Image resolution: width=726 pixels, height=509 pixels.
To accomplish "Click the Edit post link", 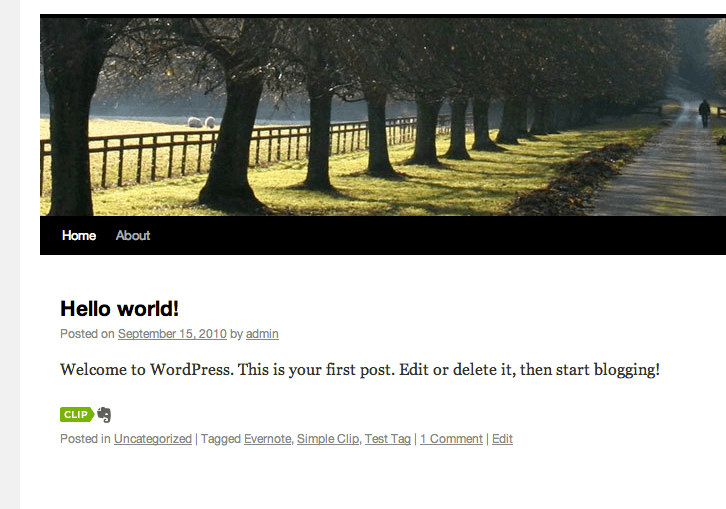I will click(502, 439).
